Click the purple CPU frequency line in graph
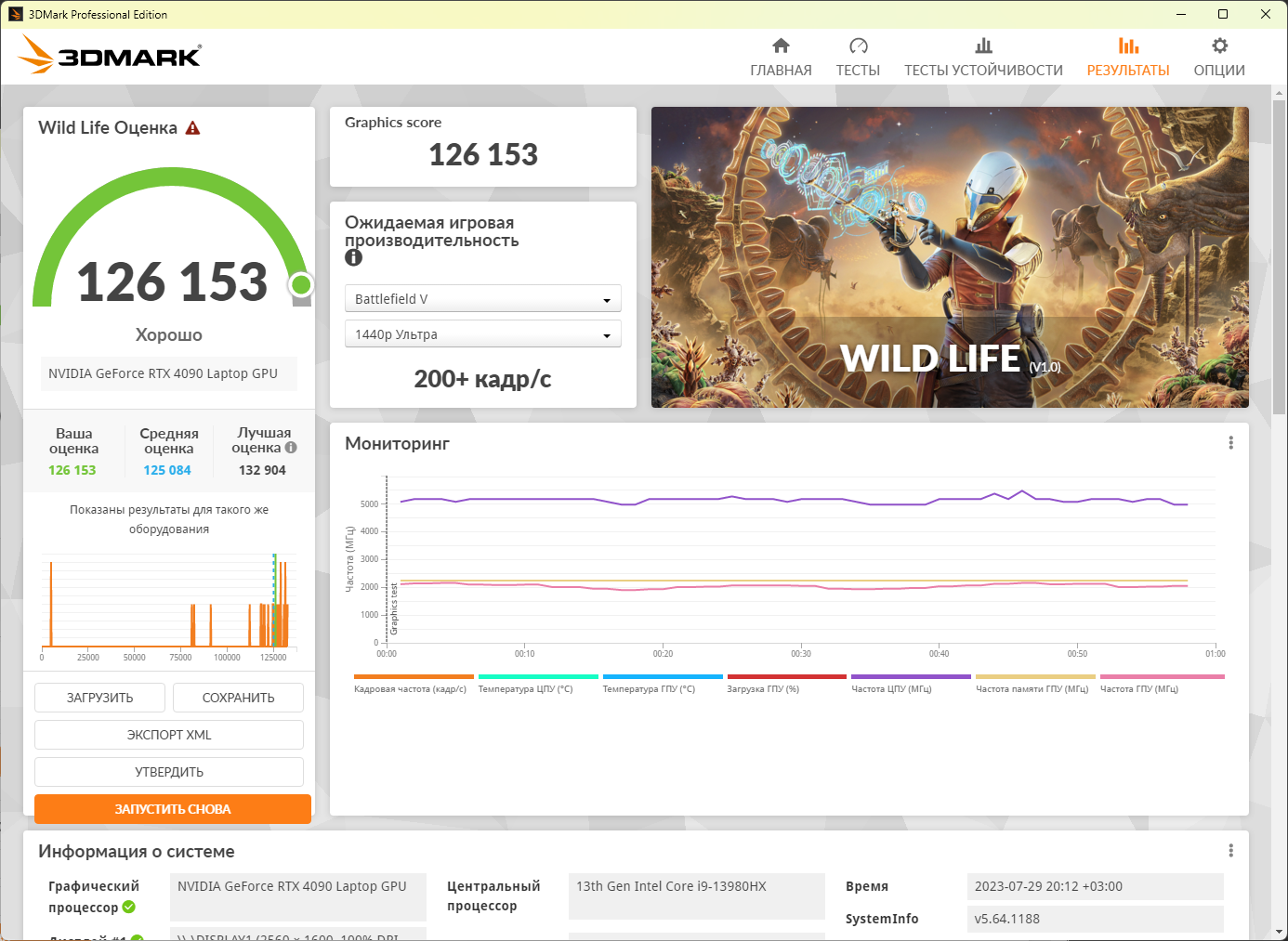This screenshot has height=941, width=1288. 794,500
